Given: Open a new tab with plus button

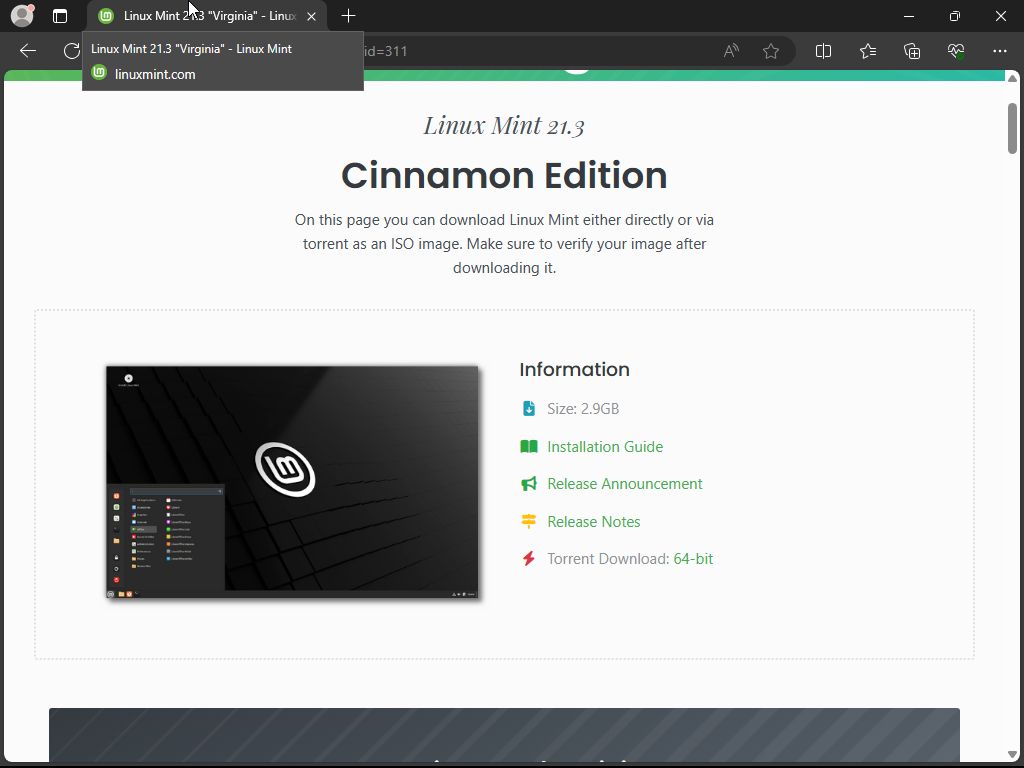Looking at the screenshot, I should [x=348, y=16].
